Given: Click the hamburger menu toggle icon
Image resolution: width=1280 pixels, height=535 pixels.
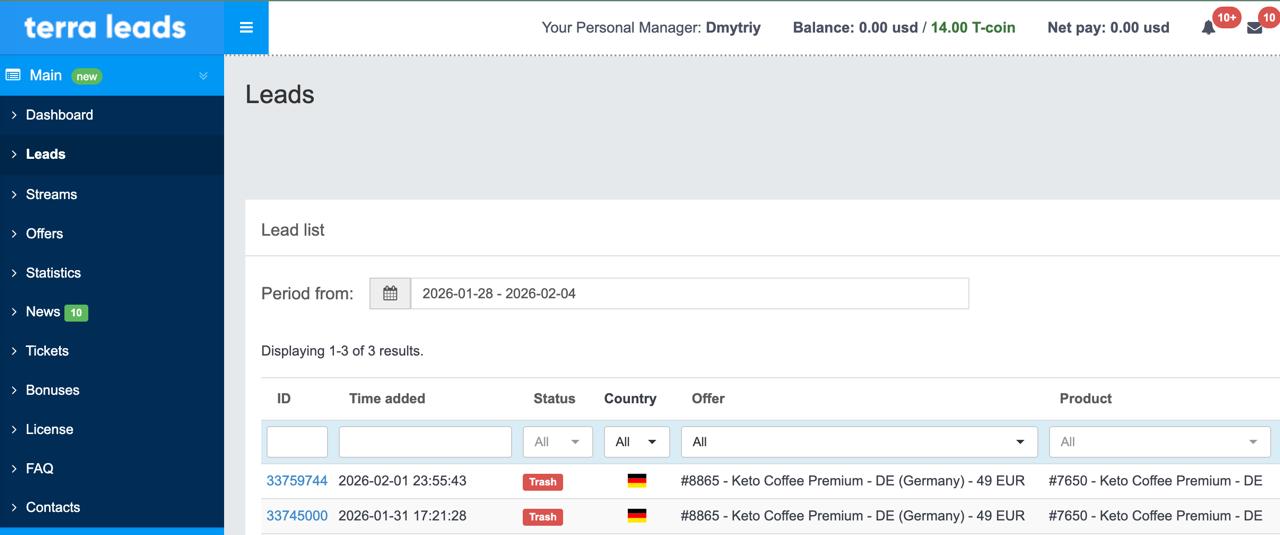Looking at the screenshot, I should 246,27.
